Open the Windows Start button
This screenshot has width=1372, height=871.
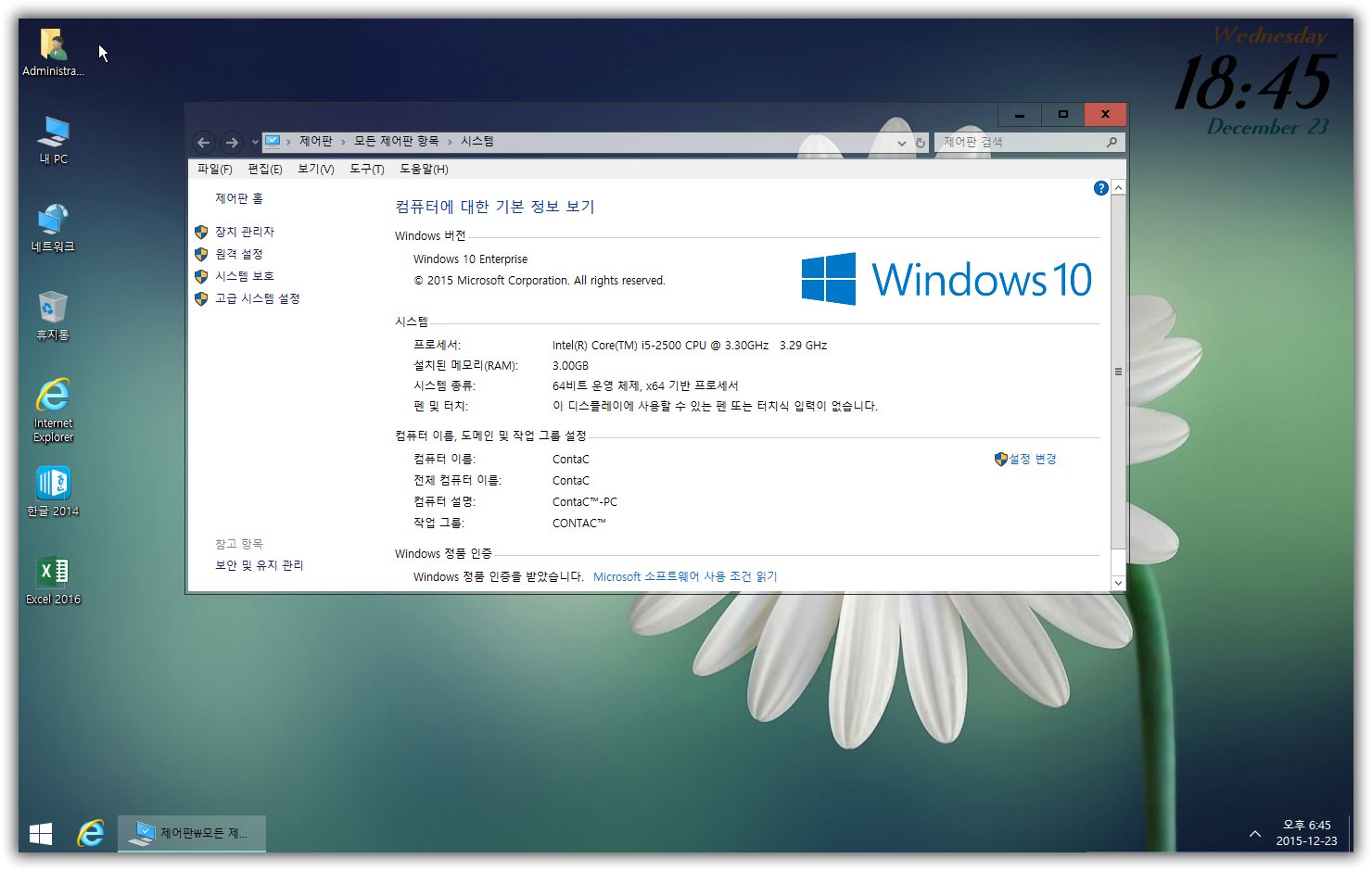tap(41, 834)
